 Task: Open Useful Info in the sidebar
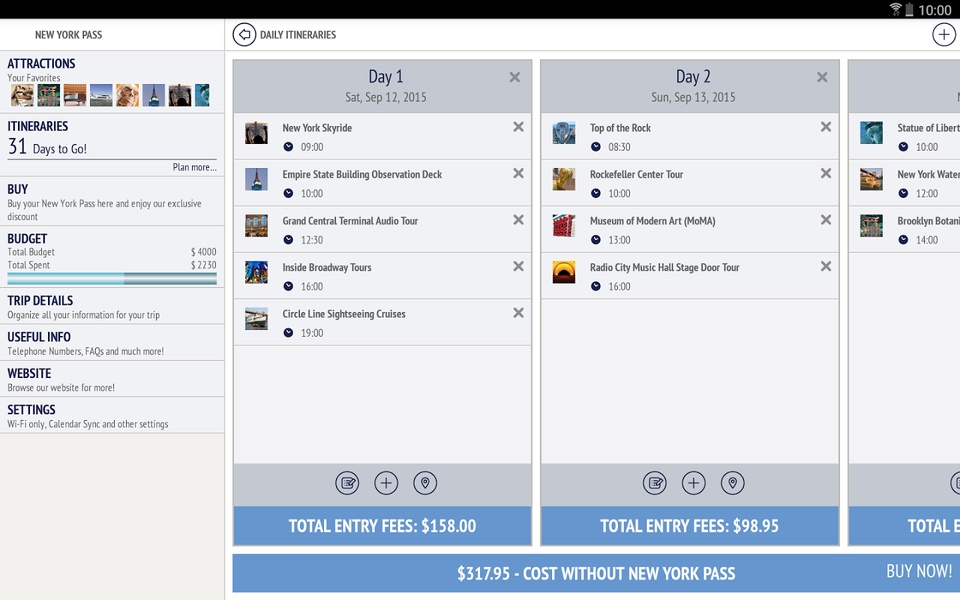coord(112,343)
